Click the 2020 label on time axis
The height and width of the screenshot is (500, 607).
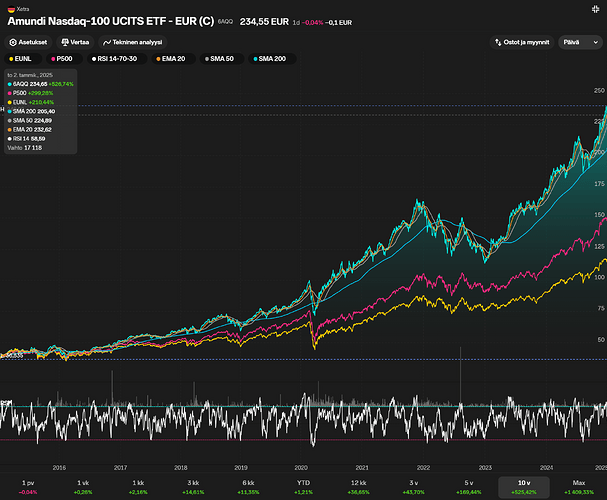tap(301, 467)
